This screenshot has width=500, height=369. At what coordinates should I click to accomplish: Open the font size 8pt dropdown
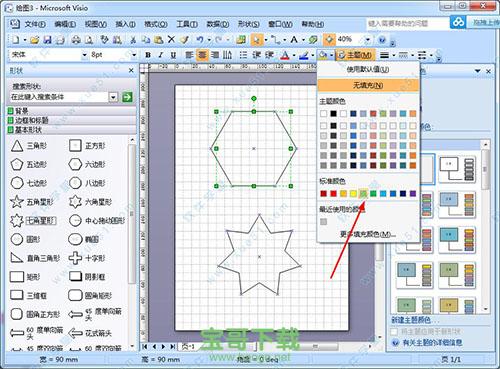pyautogui.click(x=134, y=55)
